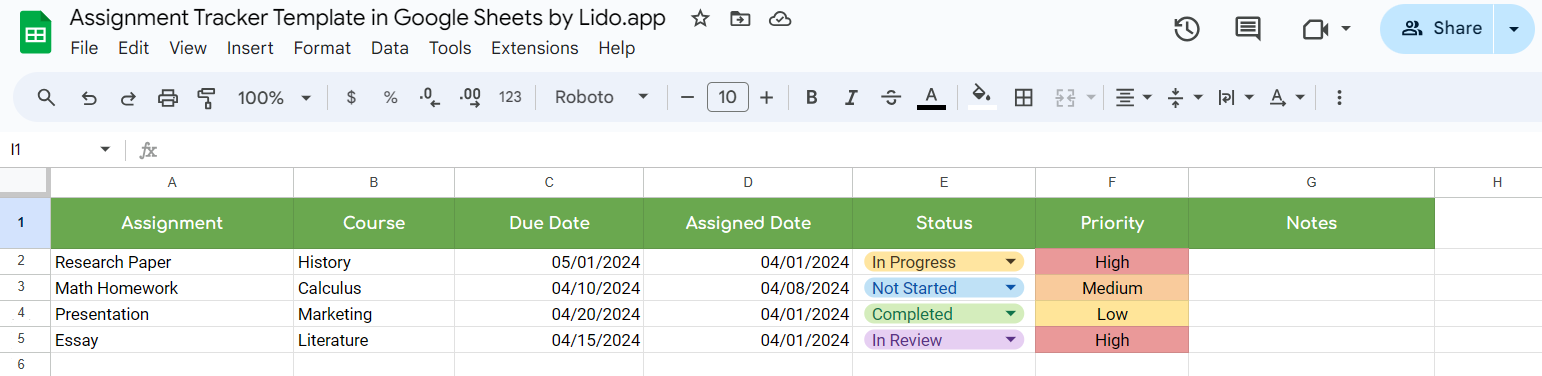Open cell borders options

point(1023,97)
